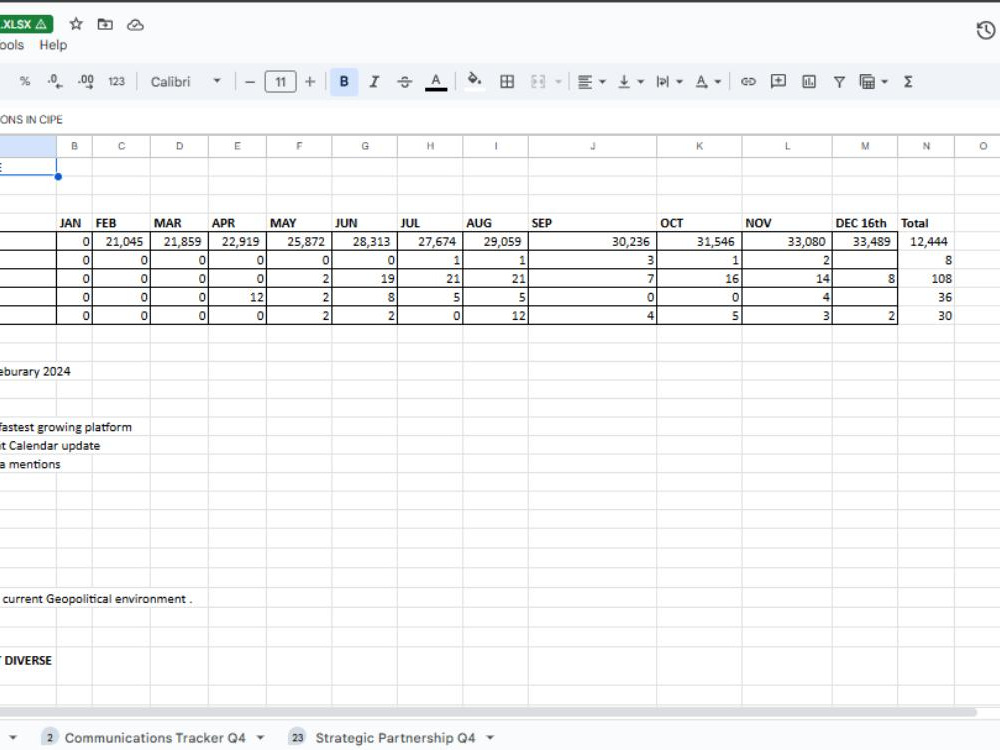Select cell with value 108
Image resolution: width=1000 pixels, height=750 pixels.
pos(926,279)
